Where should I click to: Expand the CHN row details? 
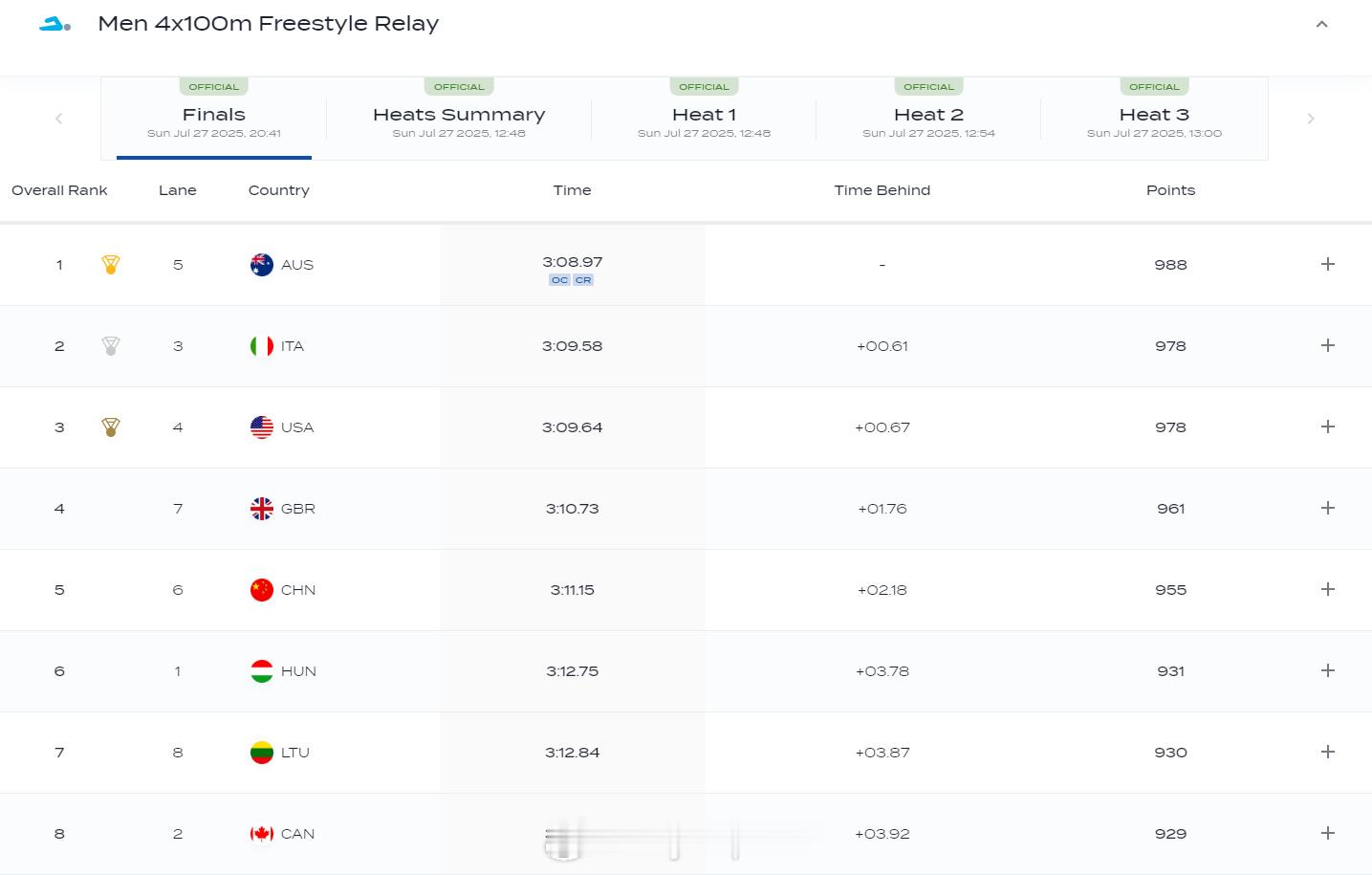click(x=1328, y=589)
